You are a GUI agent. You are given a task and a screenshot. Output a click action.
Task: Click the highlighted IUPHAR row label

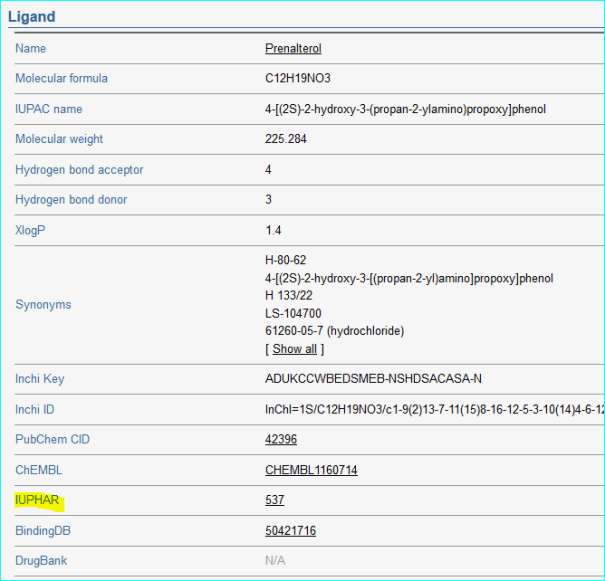tap(38, 499)
